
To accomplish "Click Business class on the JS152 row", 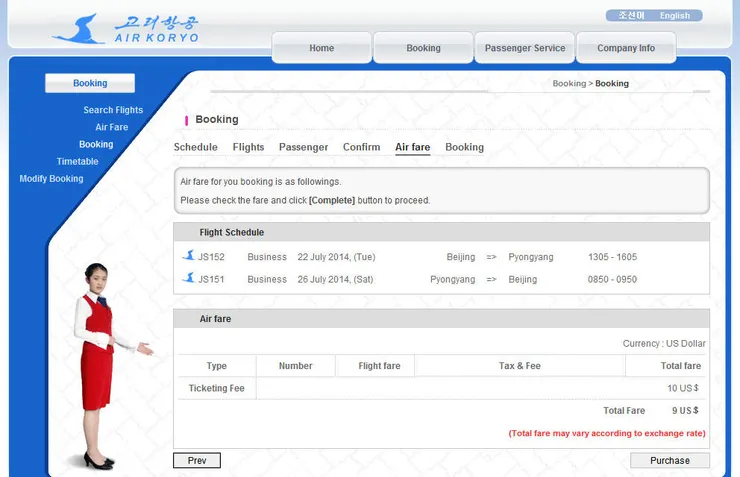I will [267, 257].
